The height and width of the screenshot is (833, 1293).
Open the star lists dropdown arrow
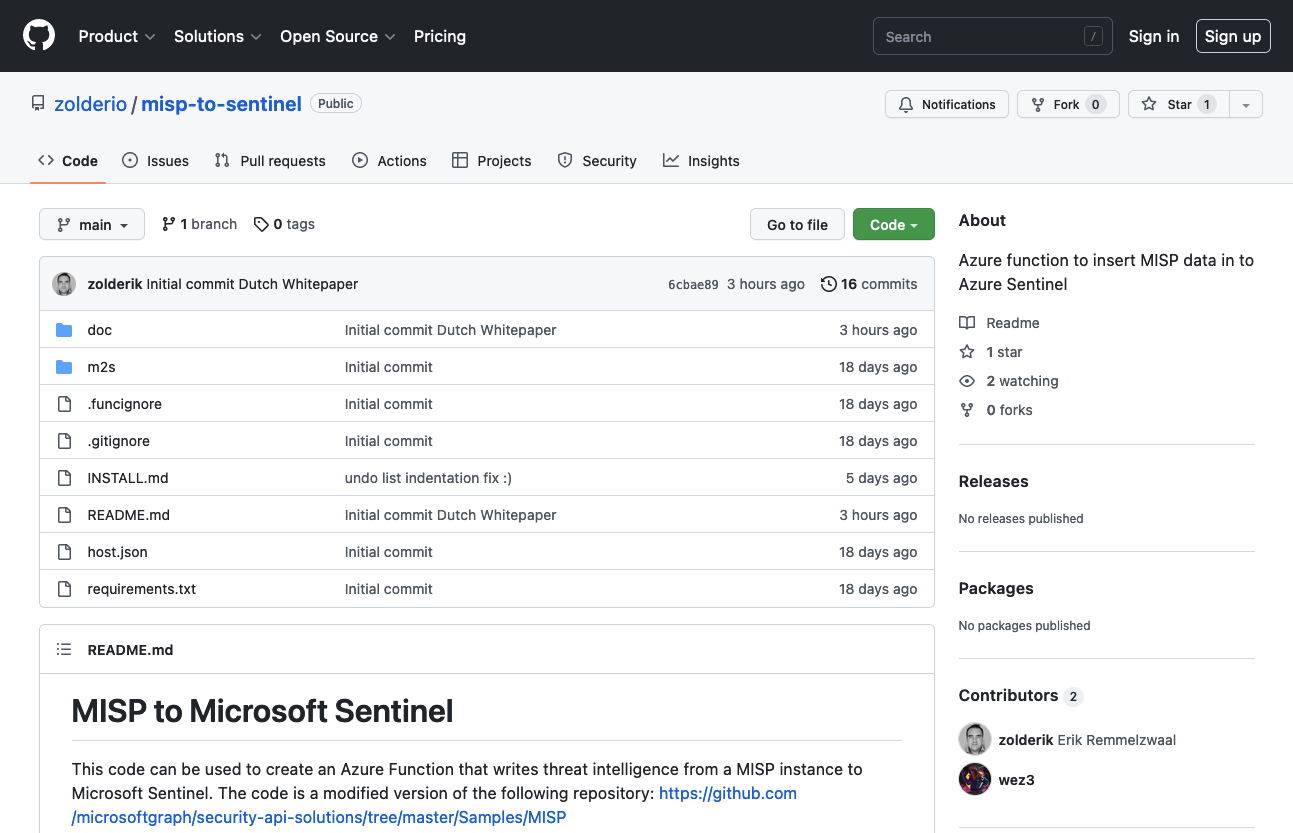[x=1245, y=105]
